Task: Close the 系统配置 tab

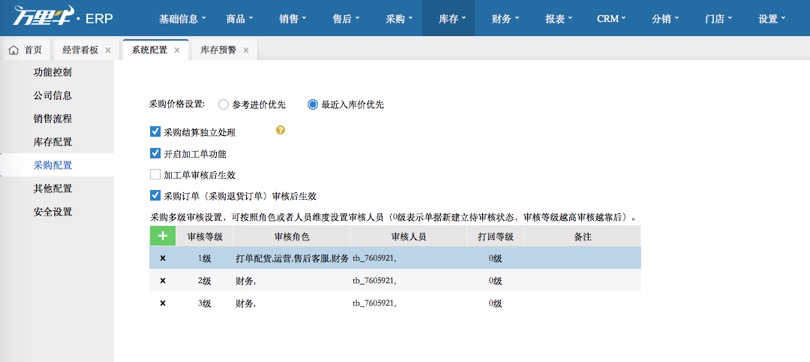Action: coord(177,50)
